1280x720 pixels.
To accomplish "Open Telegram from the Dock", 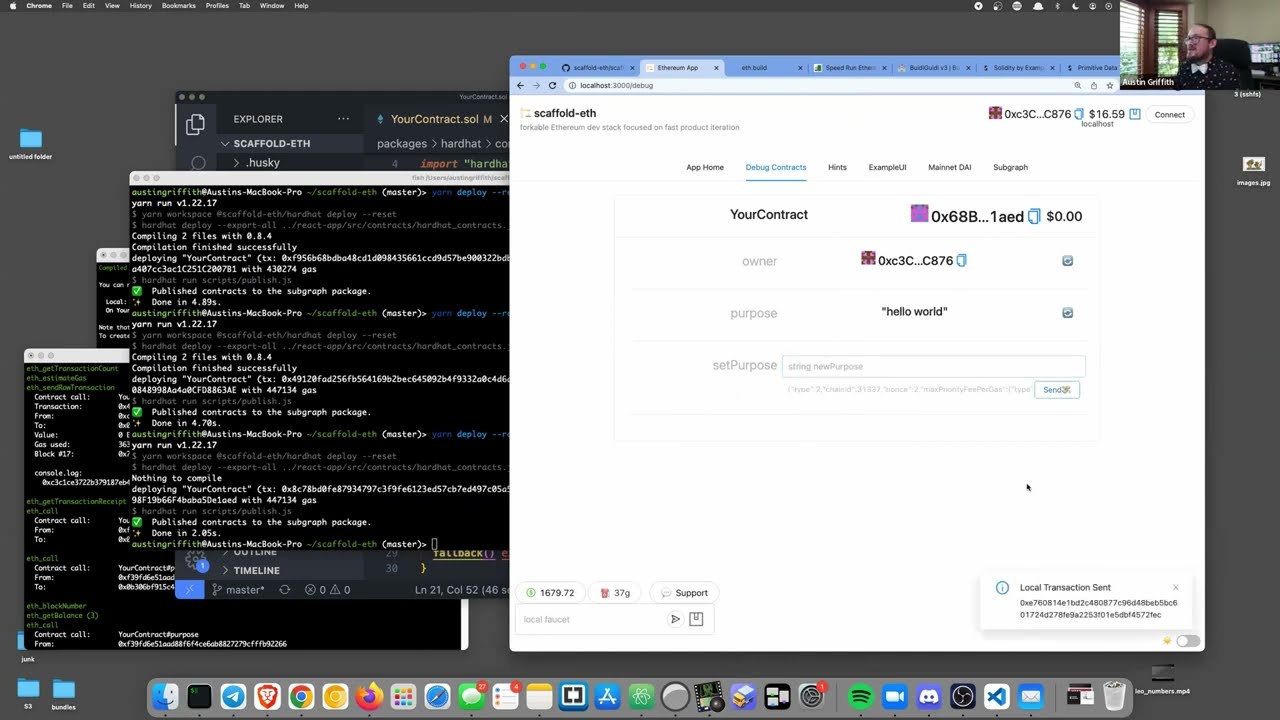I will tap(233, 696).
